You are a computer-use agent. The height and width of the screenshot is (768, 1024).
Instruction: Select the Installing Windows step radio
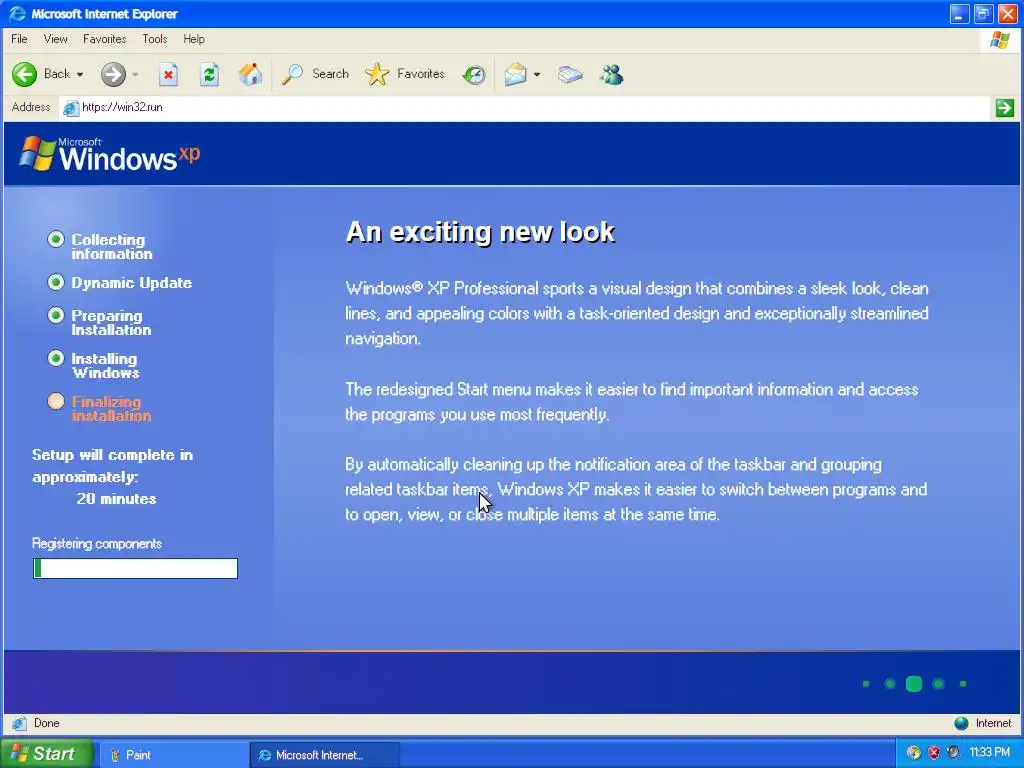(x=56, y=359)
